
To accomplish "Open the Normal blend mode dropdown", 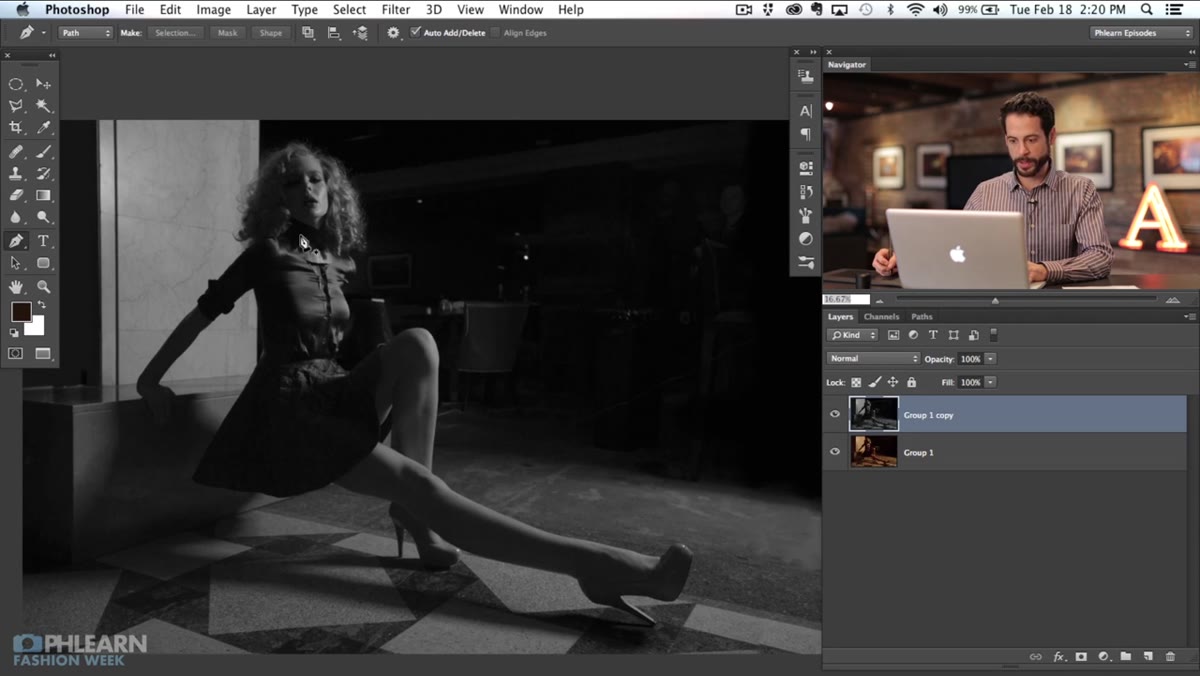I will tap(873, 358).
